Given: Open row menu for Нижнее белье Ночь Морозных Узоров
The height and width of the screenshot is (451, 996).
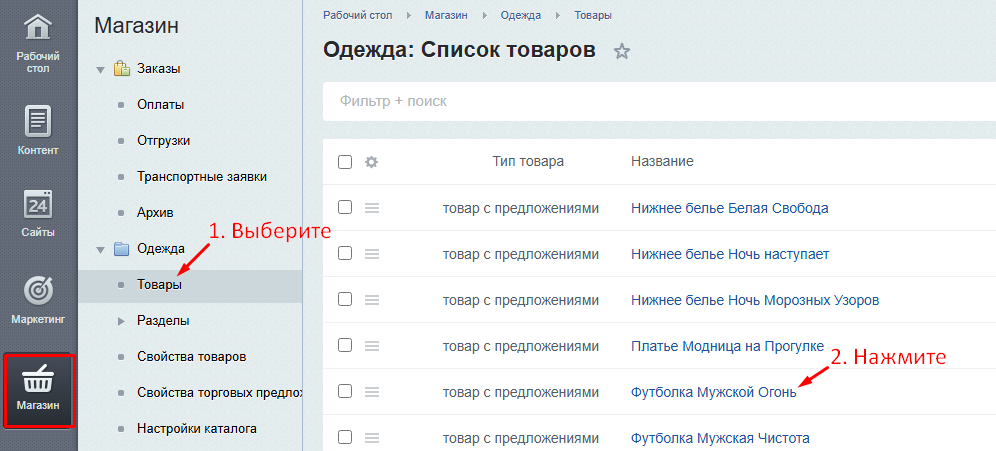Looking at the screenshot, I should tap(372, 300).
